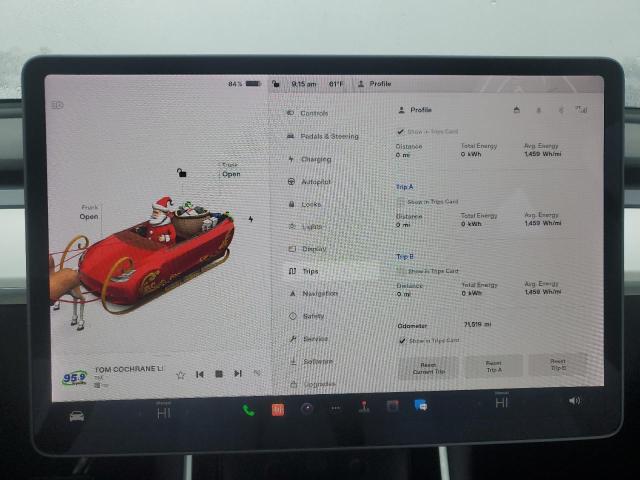640x480 pixels.
Task: Open the Arcade joystick icon
Action: tap(364, 407)
